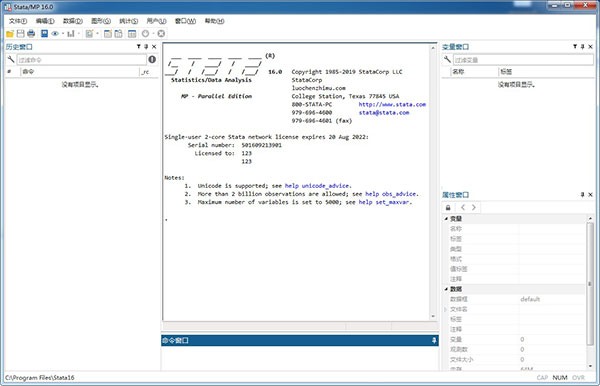This screenshot has width=600, height=386.
Task: Toggle the lock icon in 属性窗口
Action: (448, 207)
